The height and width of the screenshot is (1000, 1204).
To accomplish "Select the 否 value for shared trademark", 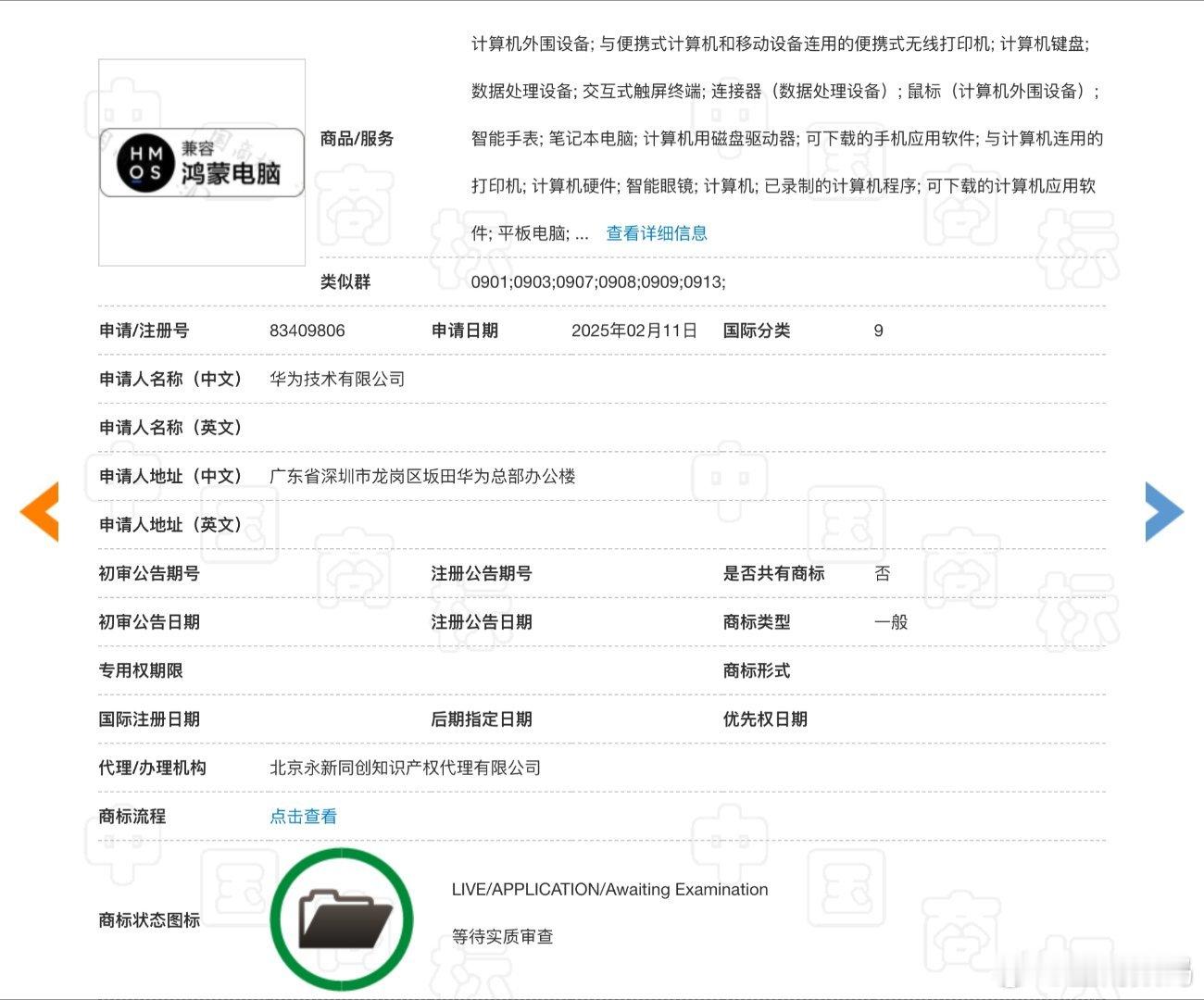I will pyautogui.click(x=883, y=573).
